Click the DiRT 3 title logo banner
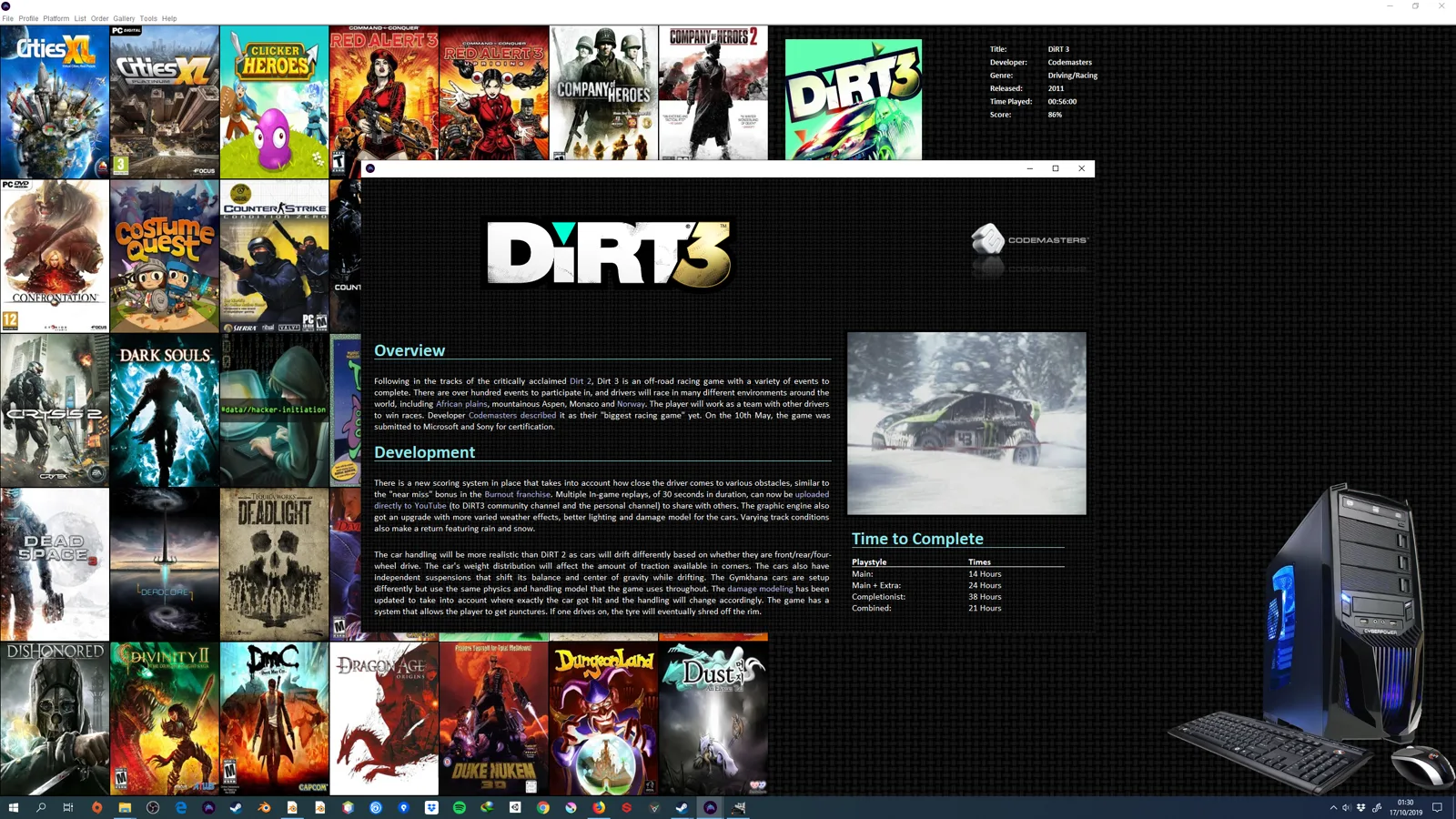The image size is (1456, 819). 609,253
